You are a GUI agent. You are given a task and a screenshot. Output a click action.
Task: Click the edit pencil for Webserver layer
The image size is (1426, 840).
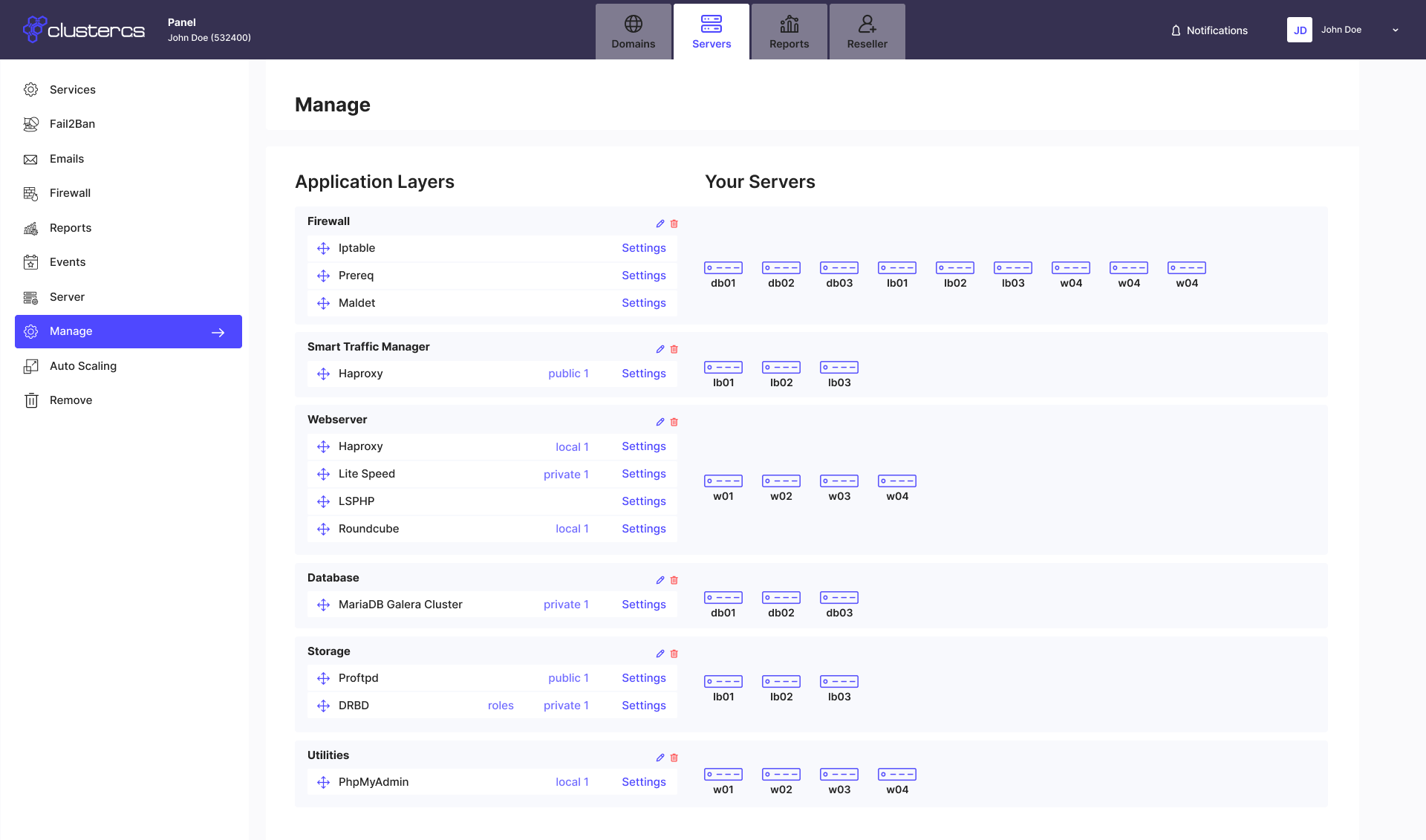tap(660, 422)
